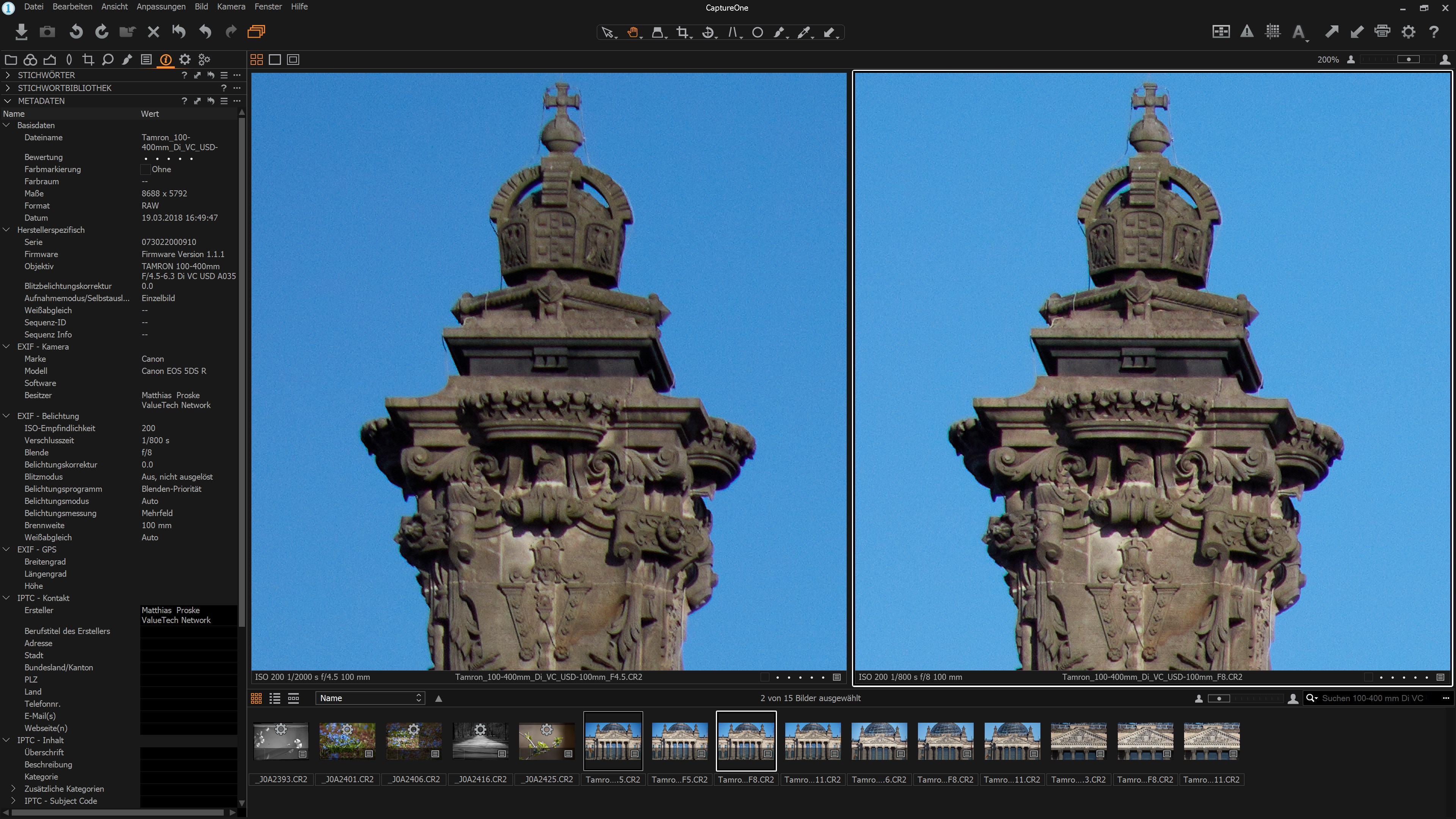Click the Reset adjustments X icon
This screenshot has height=819, width=1456.
point(153,32)
